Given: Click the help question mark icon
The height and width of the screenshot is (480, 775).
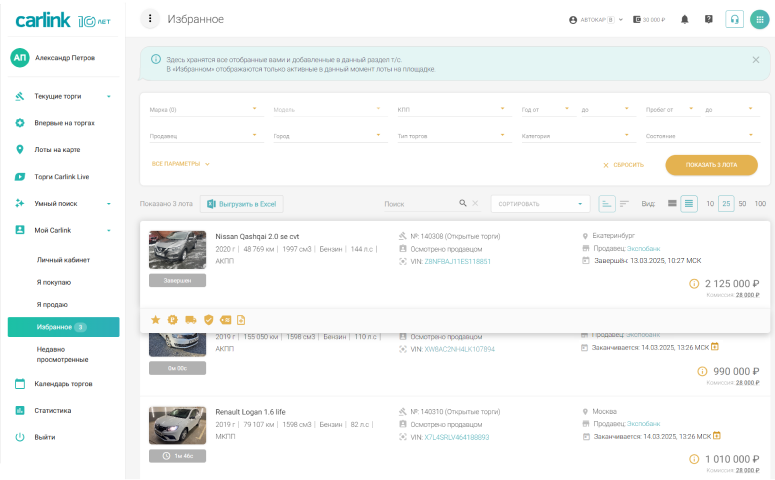Looking at the screenshot, I should click(x=709, y=19).
